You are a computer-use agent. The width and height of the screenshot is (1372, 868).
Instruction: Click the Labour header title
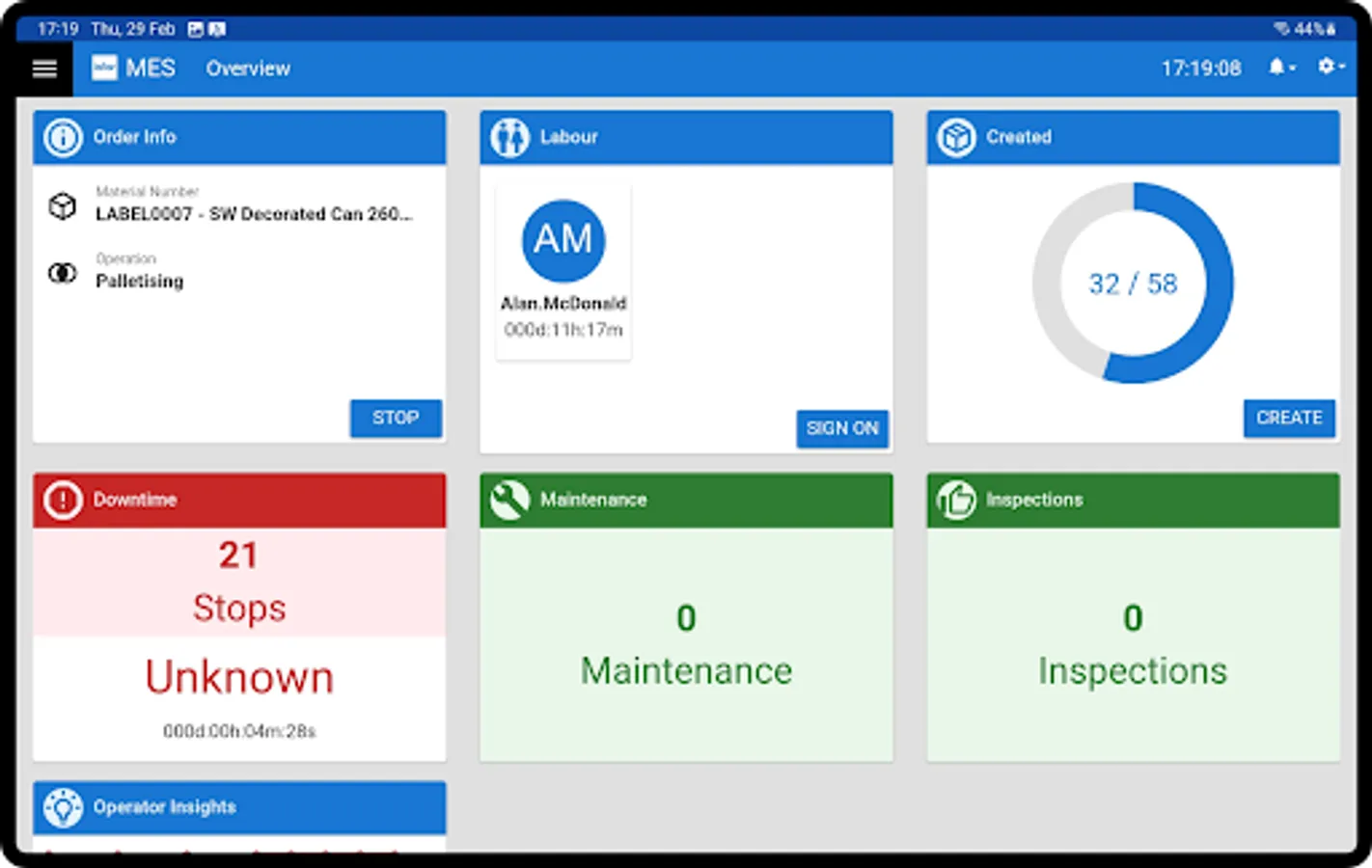coord(569,137)
